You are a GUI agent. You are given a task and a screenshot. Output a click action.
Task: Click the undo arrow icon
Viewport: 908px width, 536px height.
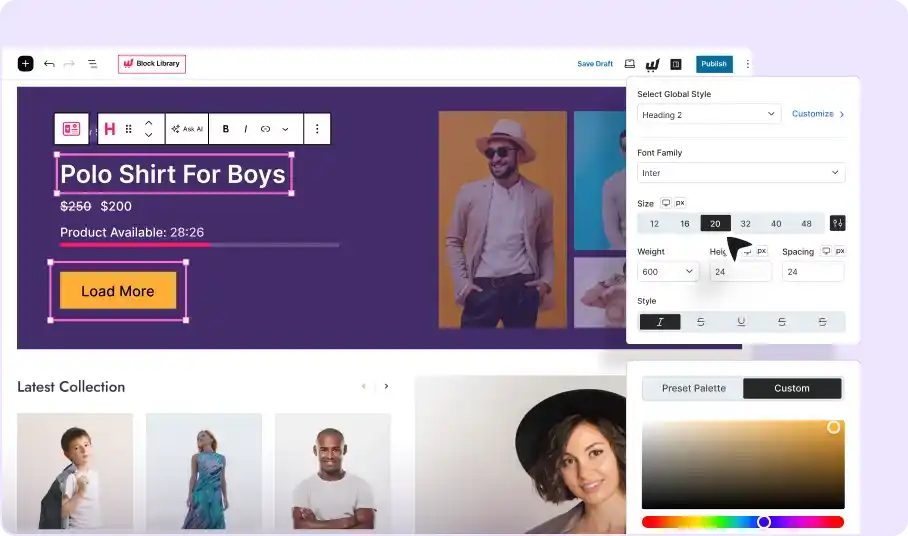point(49,64)
